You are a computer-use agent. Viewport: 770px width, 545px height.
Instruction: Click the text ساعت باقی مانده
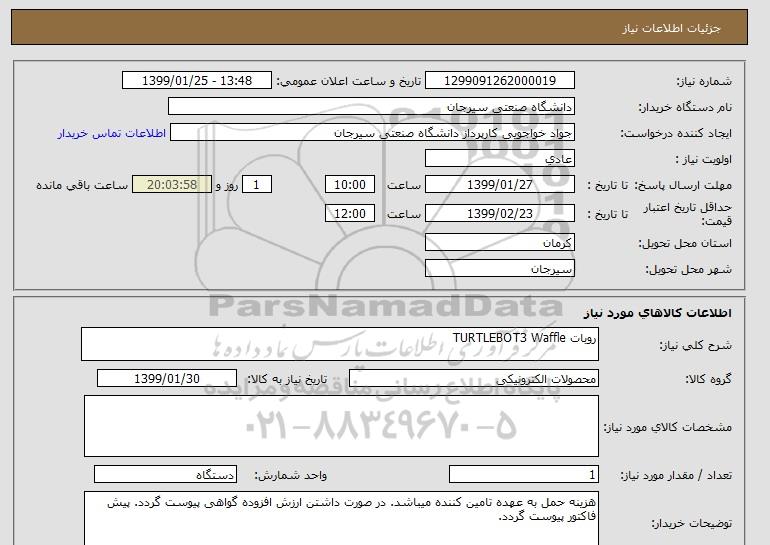82,185
